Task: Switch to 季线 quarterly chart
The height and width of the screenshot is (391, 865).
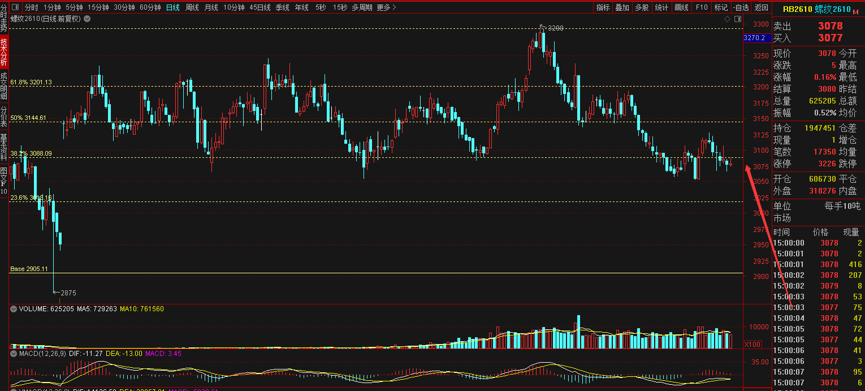Action: coord(282,8)
